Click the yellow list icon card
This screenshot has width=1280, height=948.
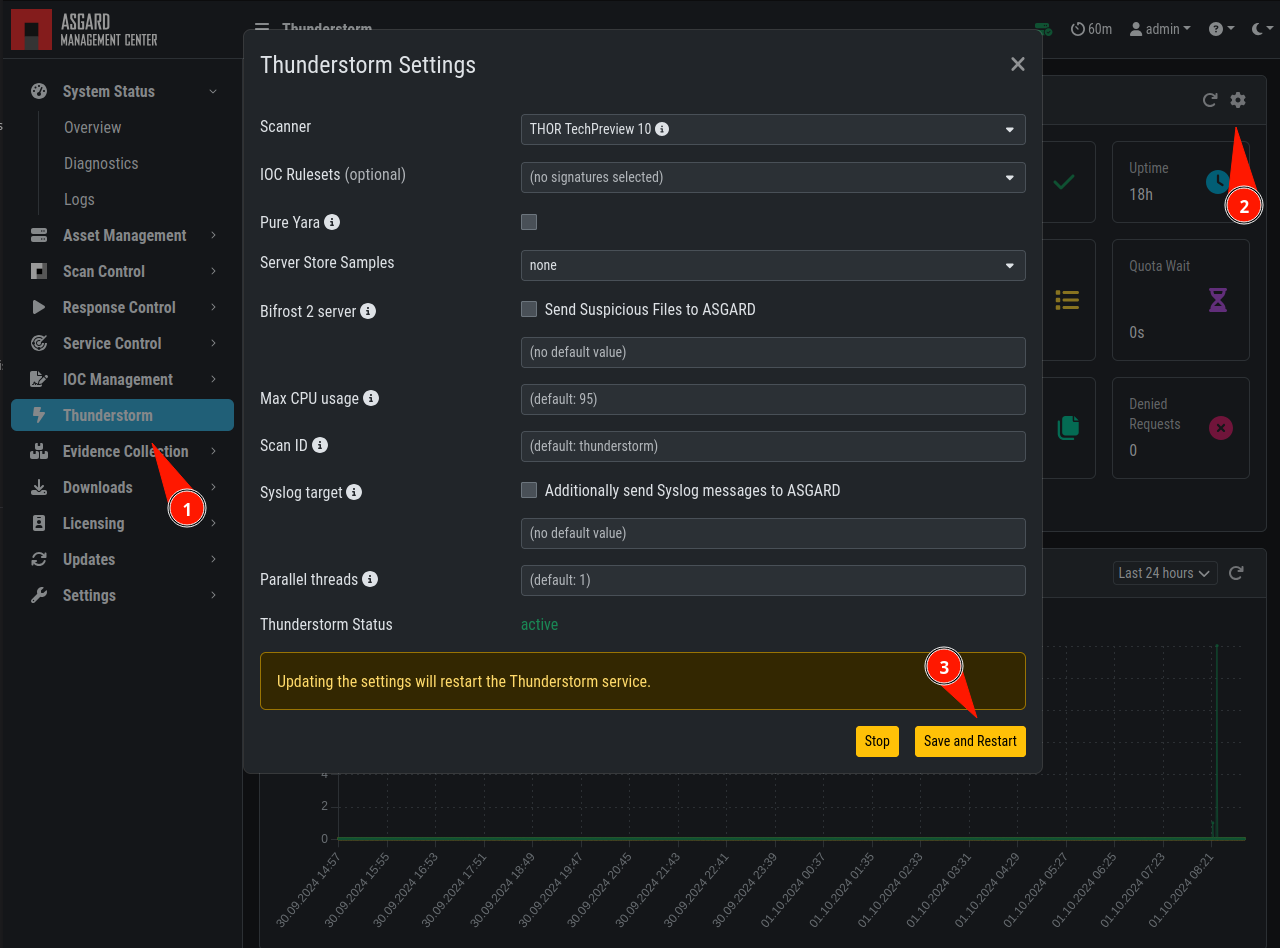(x=1067, y=299)
